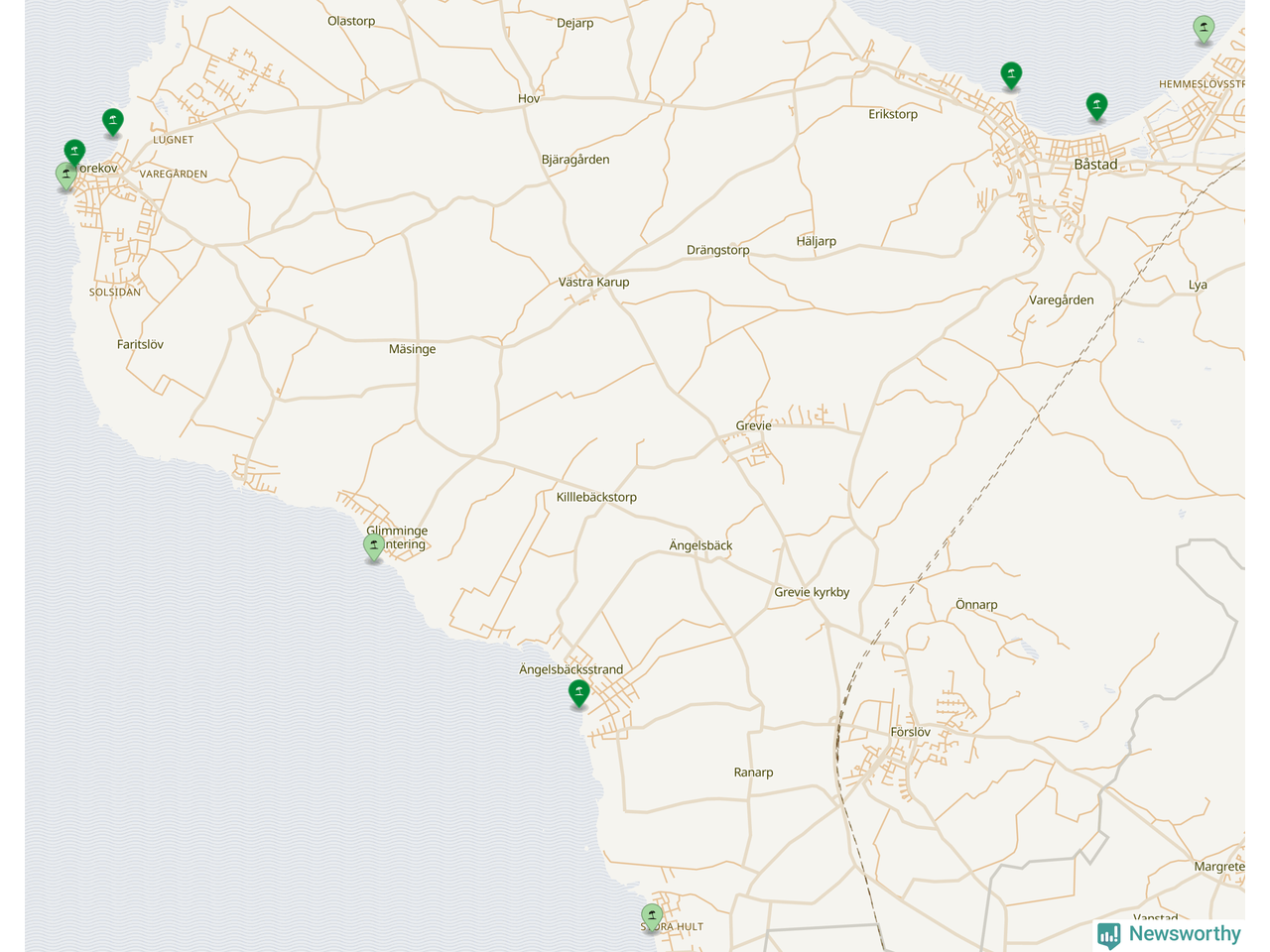Click the Lya place label

(1198, 285)
